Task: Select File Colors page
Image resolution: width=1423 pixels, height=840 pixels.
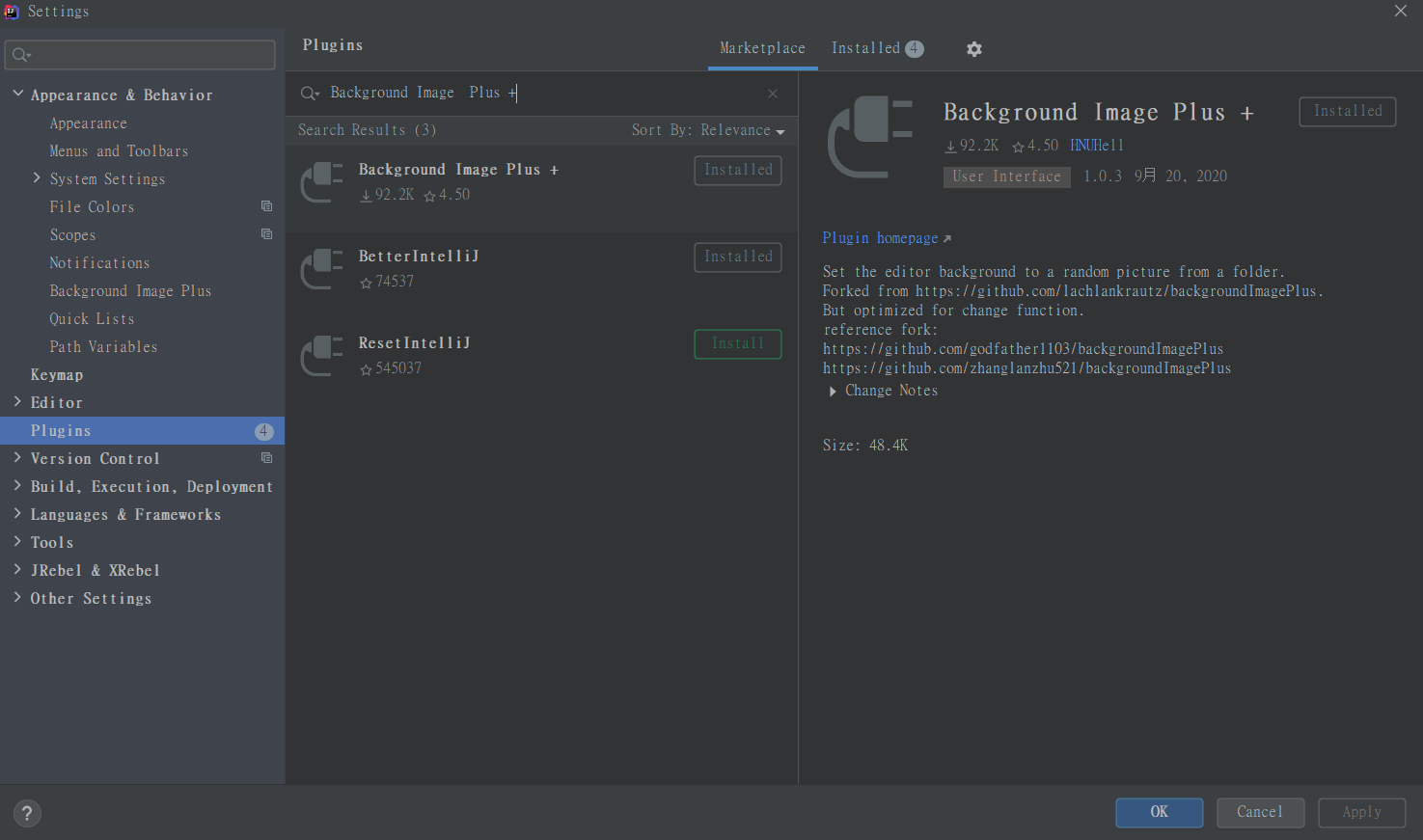Action: [x=92, y=207]
